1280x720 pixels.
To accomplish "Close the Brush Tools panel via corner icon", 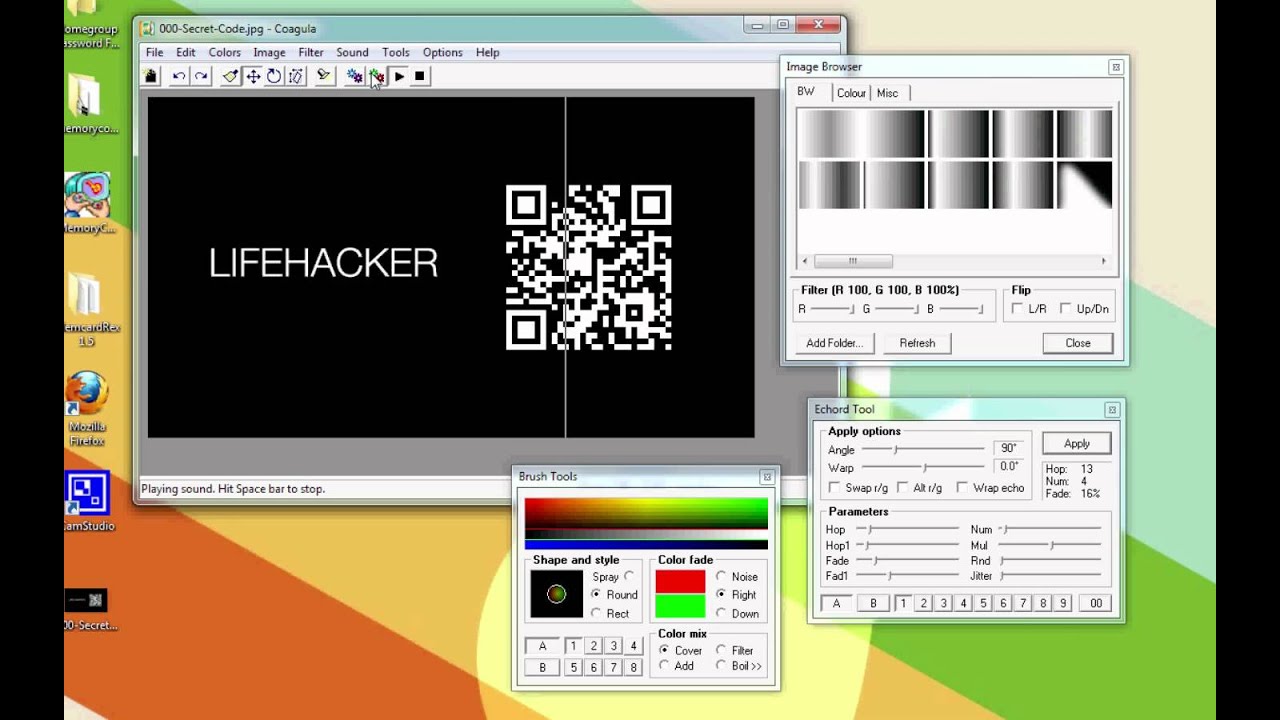I will pyautogui.click(x=767, y=477).
